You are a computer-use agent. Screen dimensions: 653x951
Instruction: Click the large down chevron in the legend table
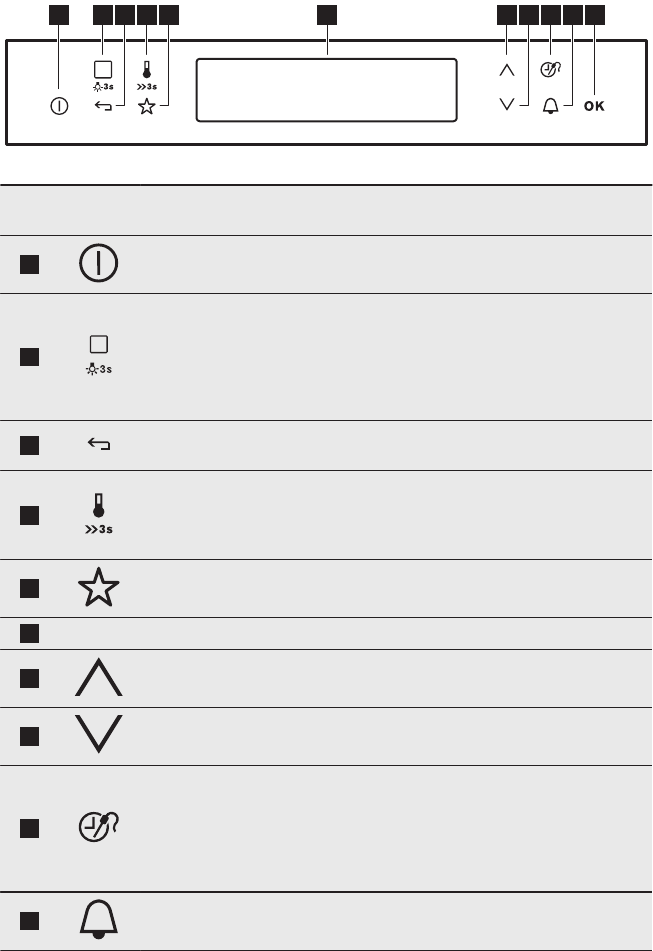coord(98,735)
